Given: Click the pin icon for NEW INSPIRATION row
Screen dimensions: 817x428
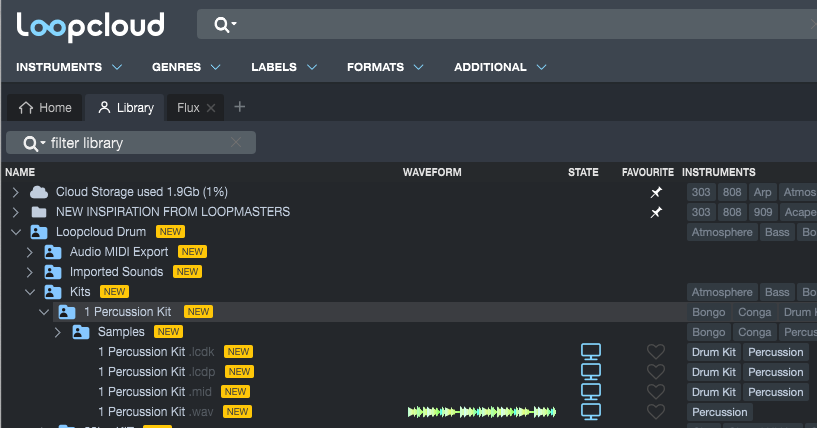Looking at the screenshot, I should pyautogui.click(x=656, y=212).
